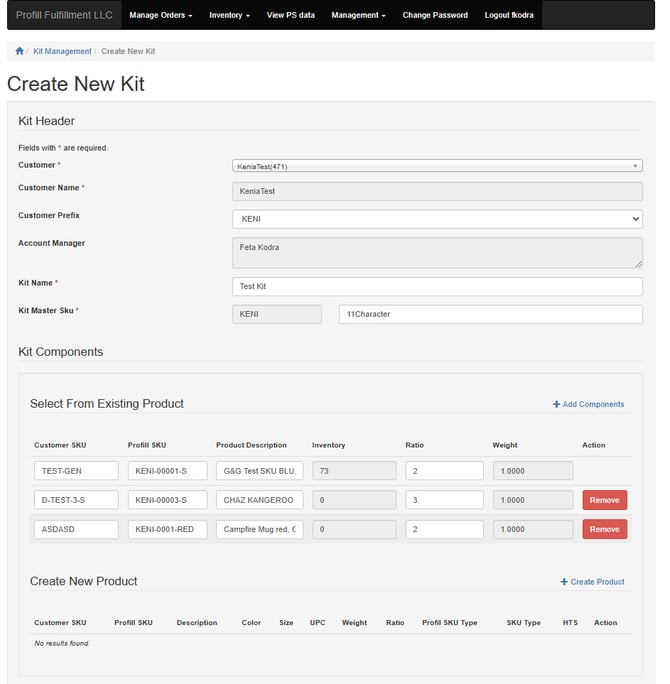Open Kit Management breadcrumb link
Screen dimensions: 670x684
click(62, 51)
